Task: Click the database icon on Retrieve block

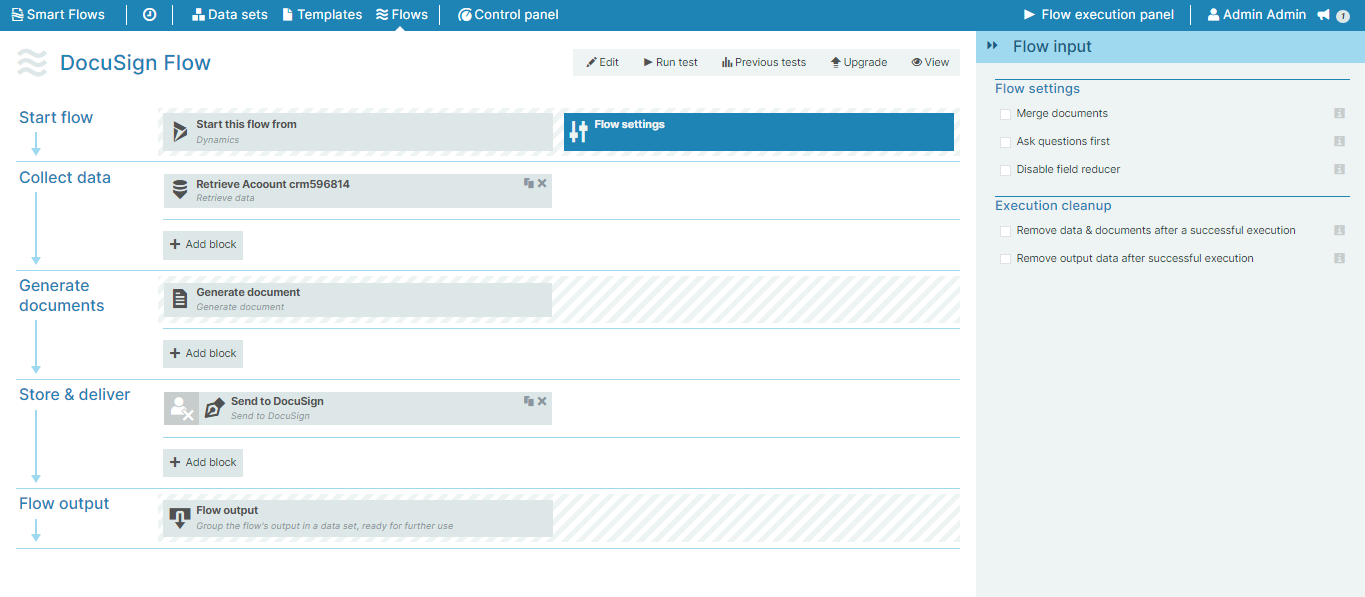Action: tap(180, 190)
